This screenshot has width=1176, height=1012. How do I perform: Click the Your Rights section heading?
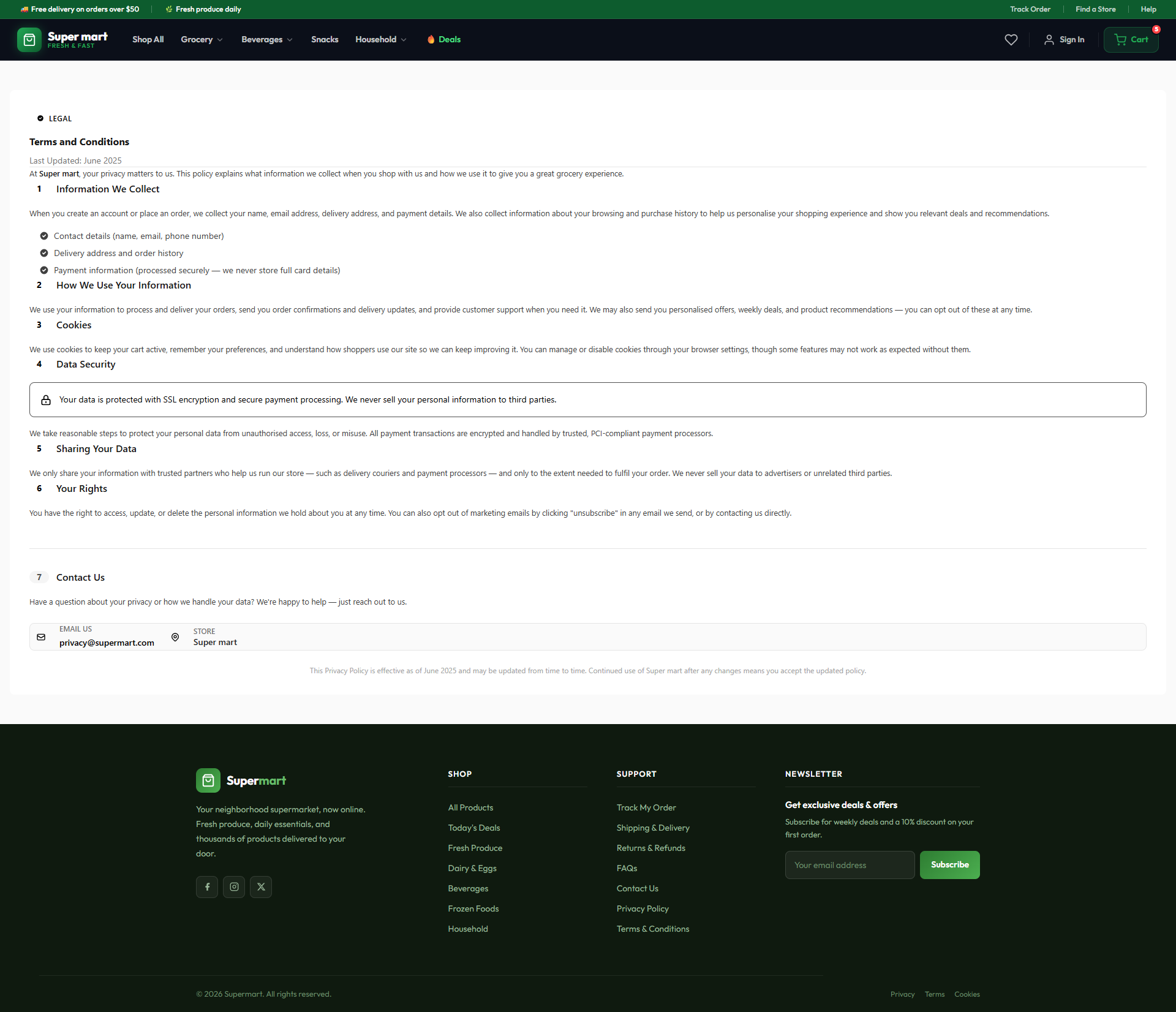[x=81, y=489]
